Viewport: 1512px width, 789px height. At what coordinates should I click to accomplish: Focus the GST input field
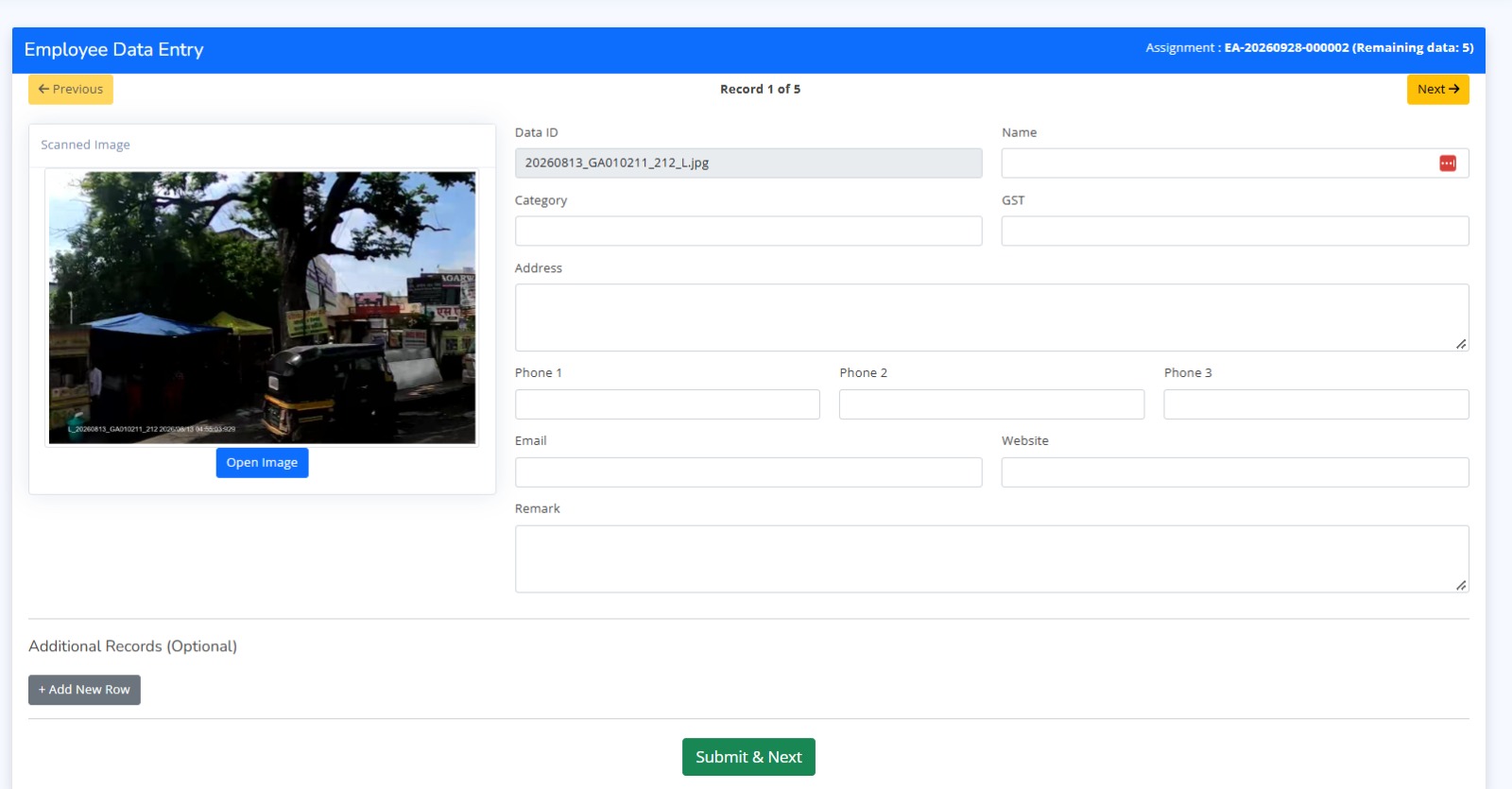[1235, 232]
